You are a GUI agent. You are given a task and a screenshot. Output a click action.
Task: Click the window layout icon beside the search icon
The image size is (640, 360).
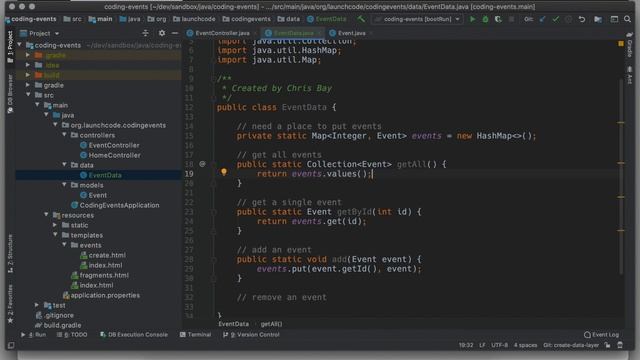(x=614, y=19)
